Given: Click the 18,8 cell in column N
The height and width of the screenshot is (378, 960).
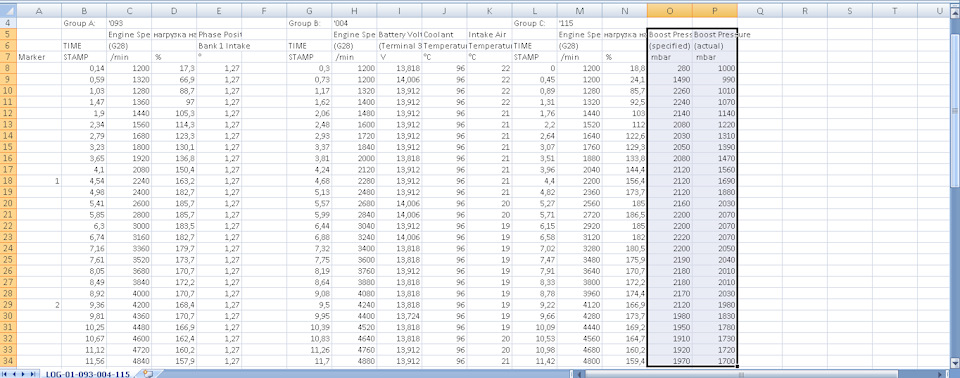Looking at the screenshot, I should 625,68.
